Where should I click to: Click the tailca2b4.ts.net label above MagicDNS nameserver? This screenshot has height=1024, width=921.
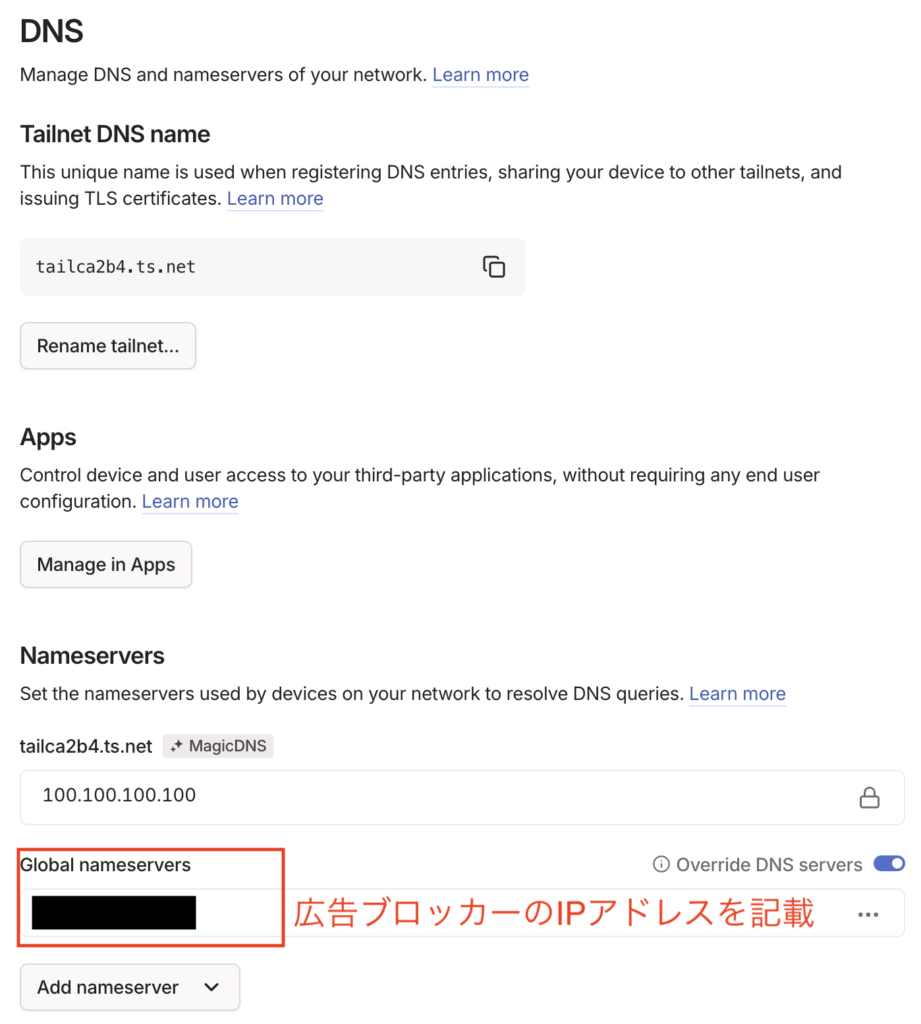click(x=86, y=746)
